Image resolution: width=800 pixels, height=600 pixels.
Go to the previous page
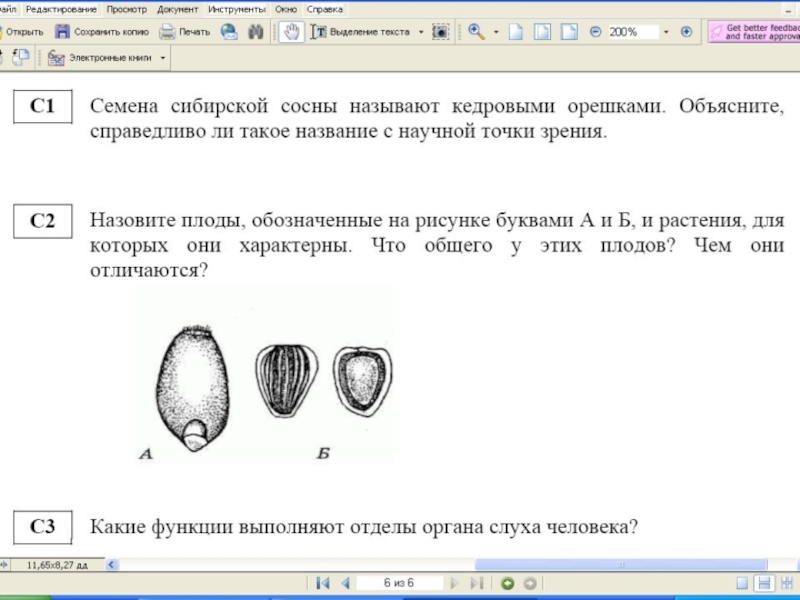(x=345, y=583)
